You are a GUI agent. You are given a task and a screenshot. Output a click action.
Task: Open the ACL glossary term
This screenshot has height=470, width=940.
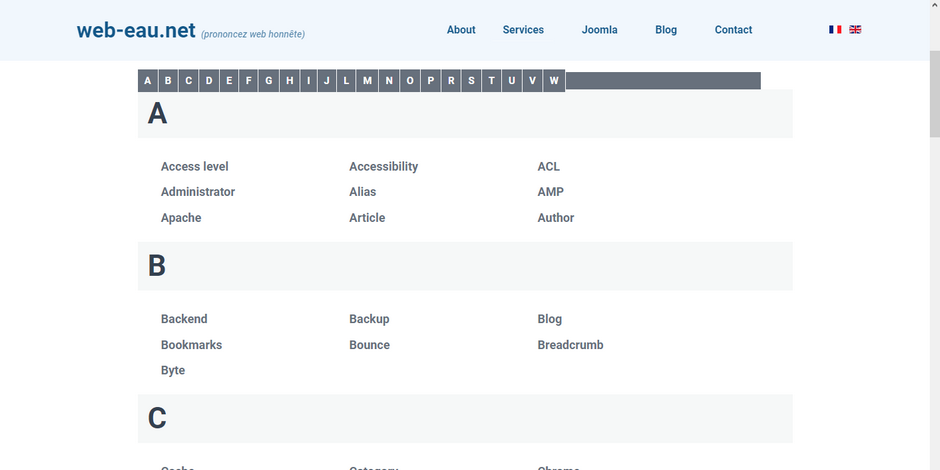coord(549,167)
